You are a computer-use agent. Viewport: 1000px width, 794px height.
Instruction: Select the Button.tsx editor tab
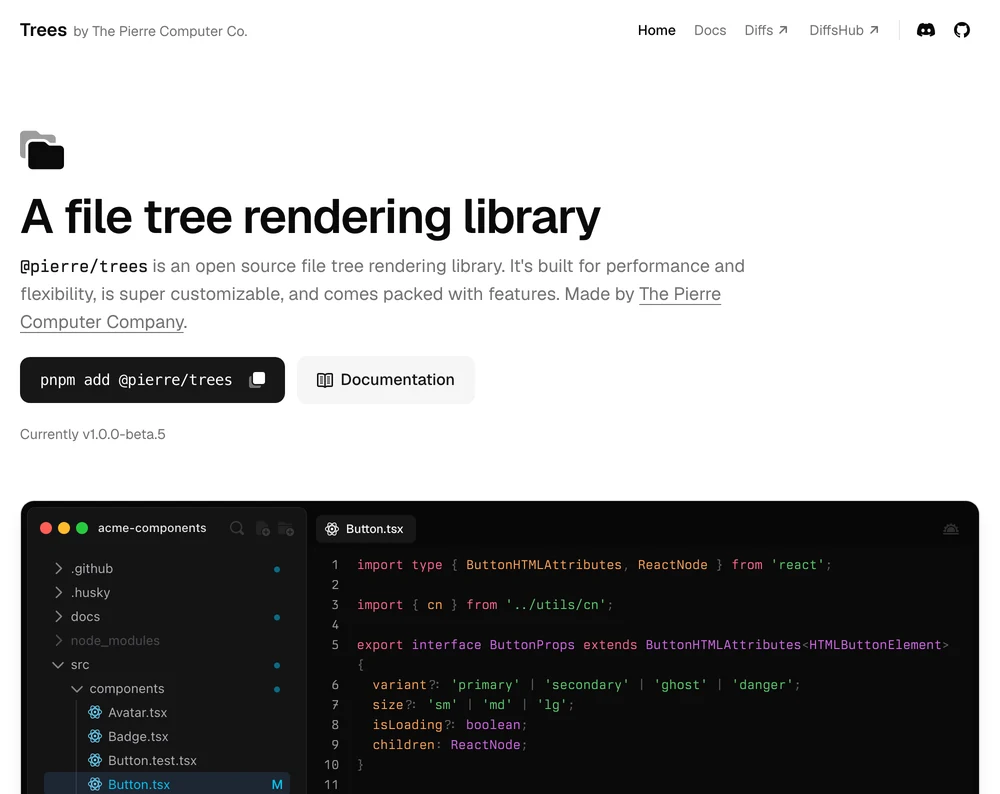click(x=366, y=529)
